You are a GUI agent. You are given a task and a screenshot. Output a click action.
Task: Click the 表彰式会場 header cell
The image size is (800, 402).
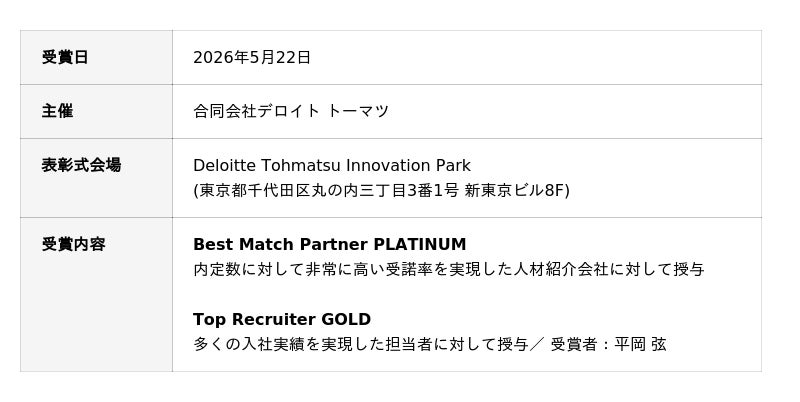pyautogui.click(x=96, y=178)
